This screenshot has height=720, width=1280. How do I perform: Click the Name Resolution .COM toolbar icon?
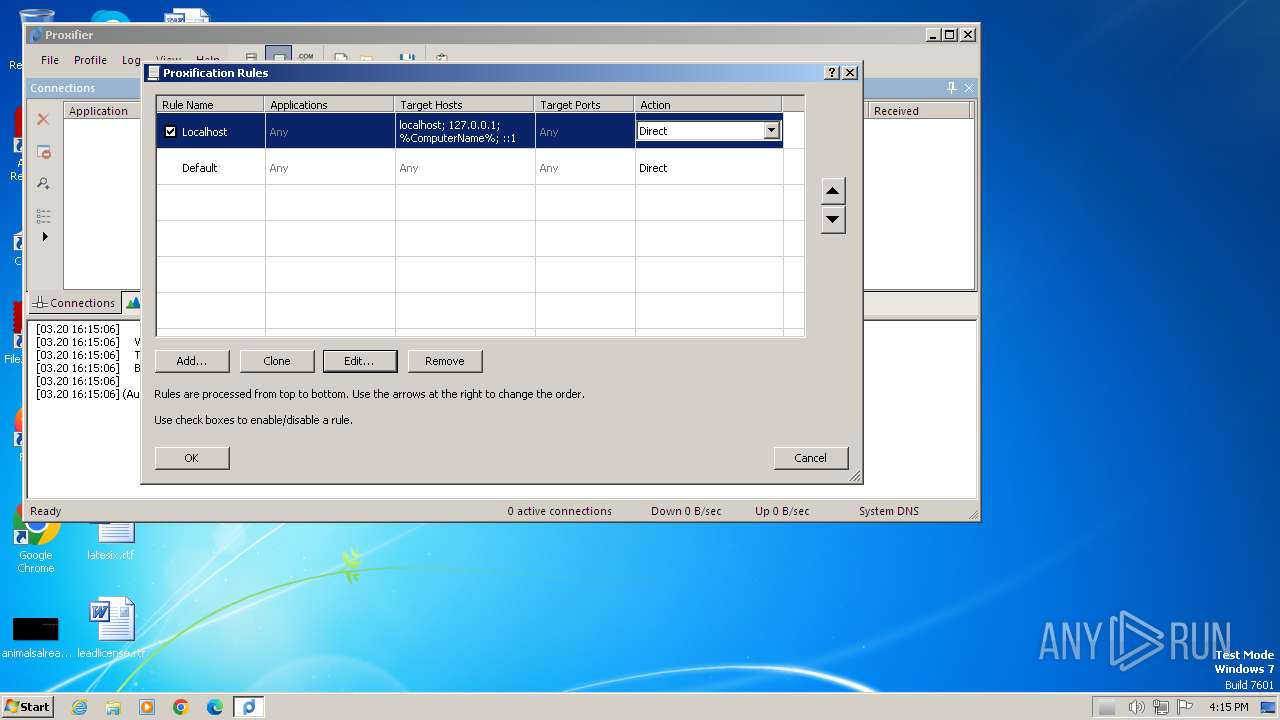[x=305, y=58]
